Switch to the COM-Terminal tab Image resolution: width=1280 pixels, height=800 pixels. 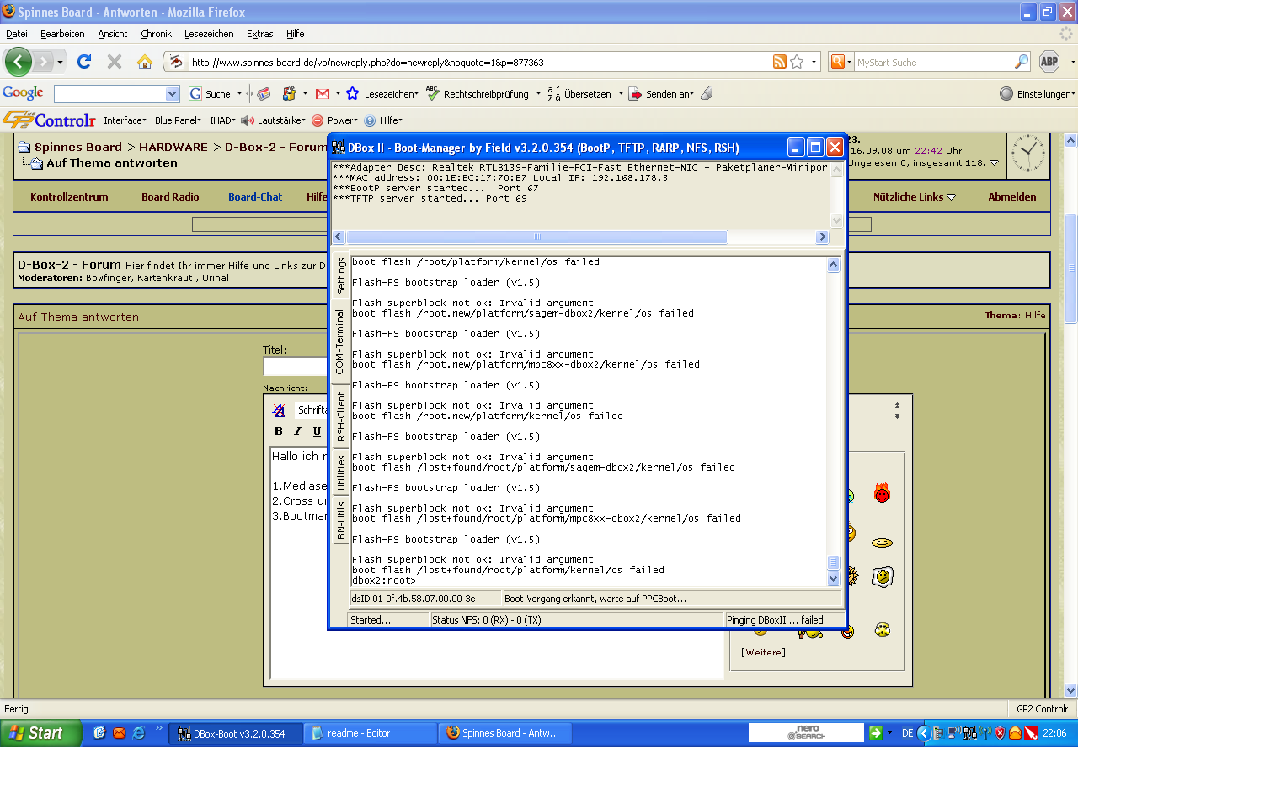[340, 342]
